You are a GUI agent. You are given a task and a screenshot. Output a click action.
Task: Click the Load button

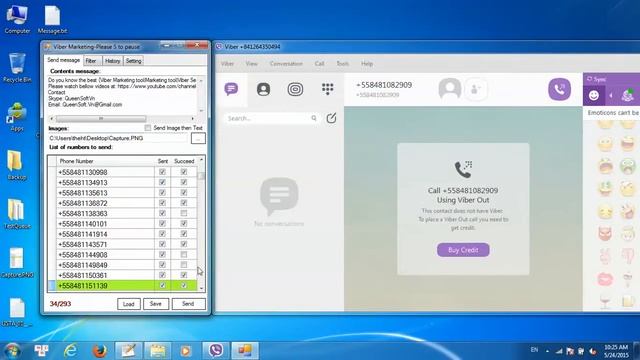click(x=129, y=304)
